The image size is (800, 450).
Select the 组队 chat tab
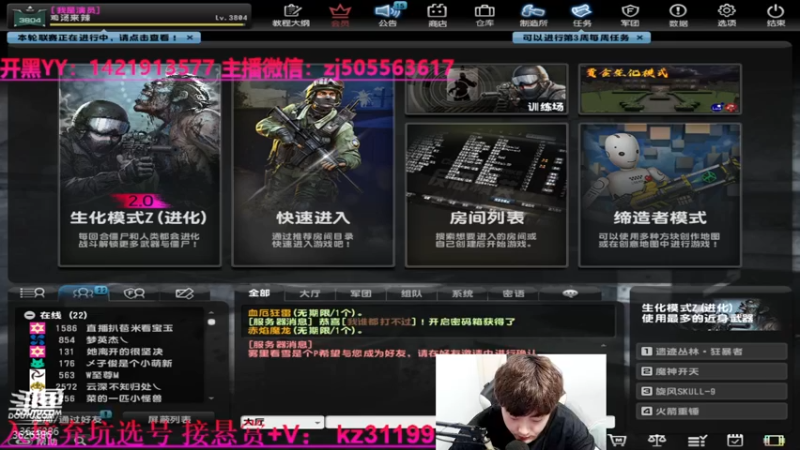coord(412,293)
